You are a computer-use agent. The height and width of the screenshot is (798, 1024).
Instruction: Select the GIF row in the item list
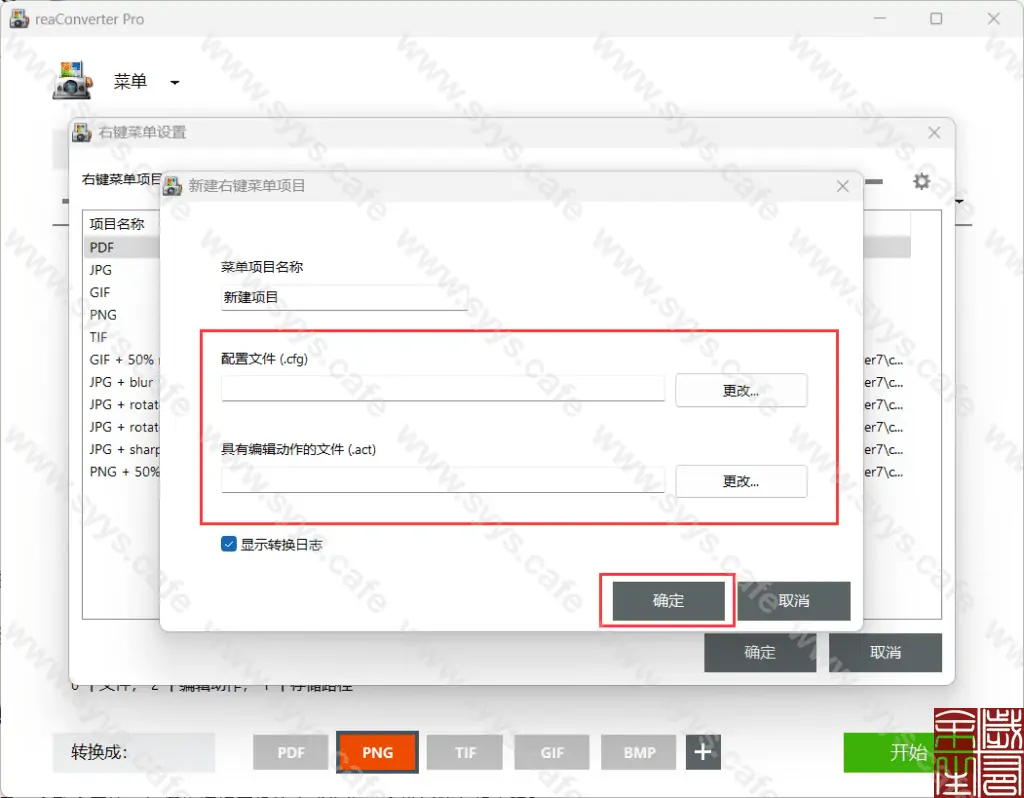121,292
